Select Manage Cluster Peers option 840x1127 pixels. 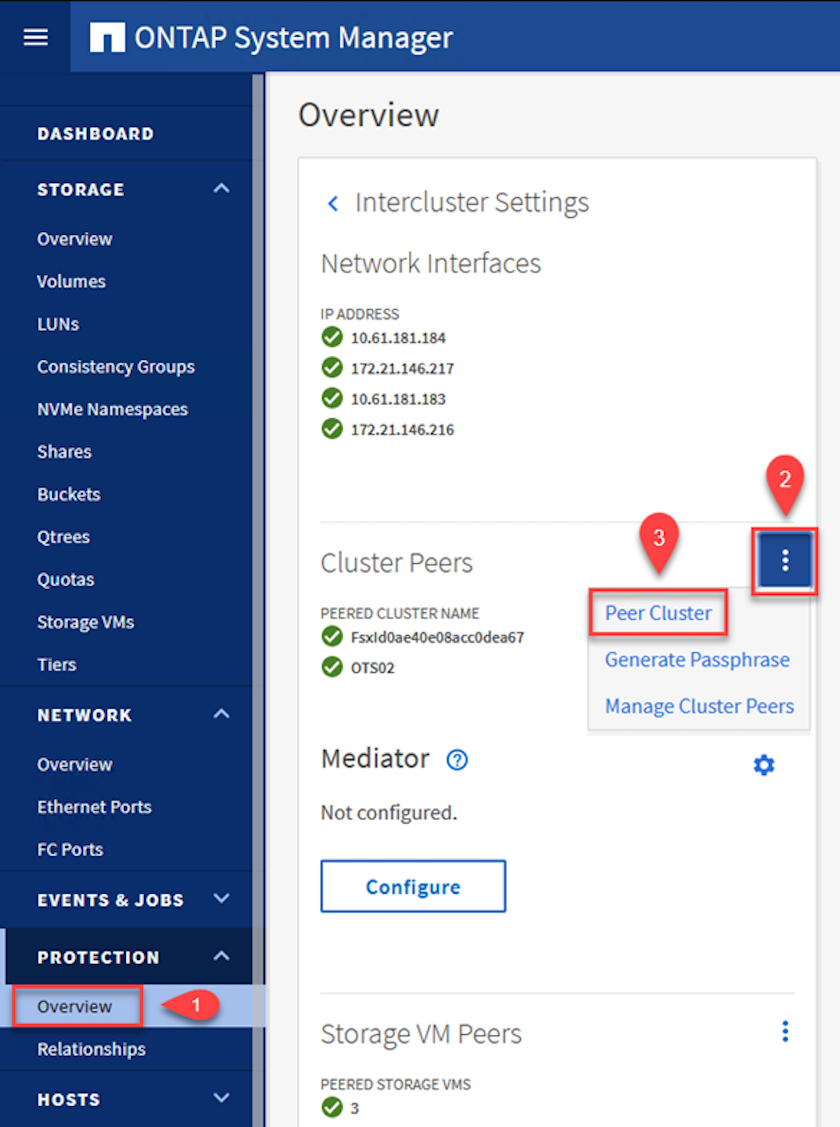[x=699, y=706]
